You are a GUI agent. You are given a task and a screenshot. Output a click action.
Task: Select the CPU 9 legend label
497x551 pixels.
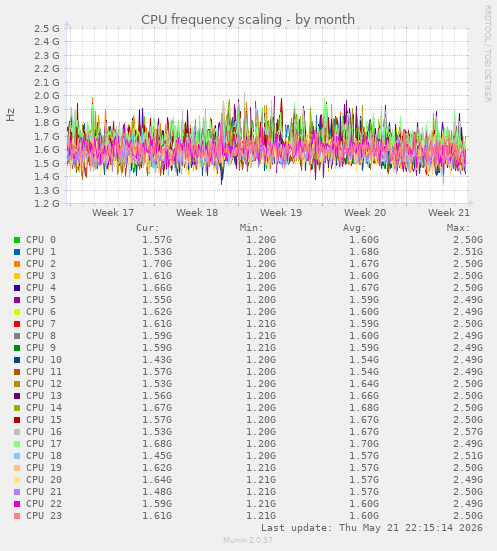pos(41,348)
